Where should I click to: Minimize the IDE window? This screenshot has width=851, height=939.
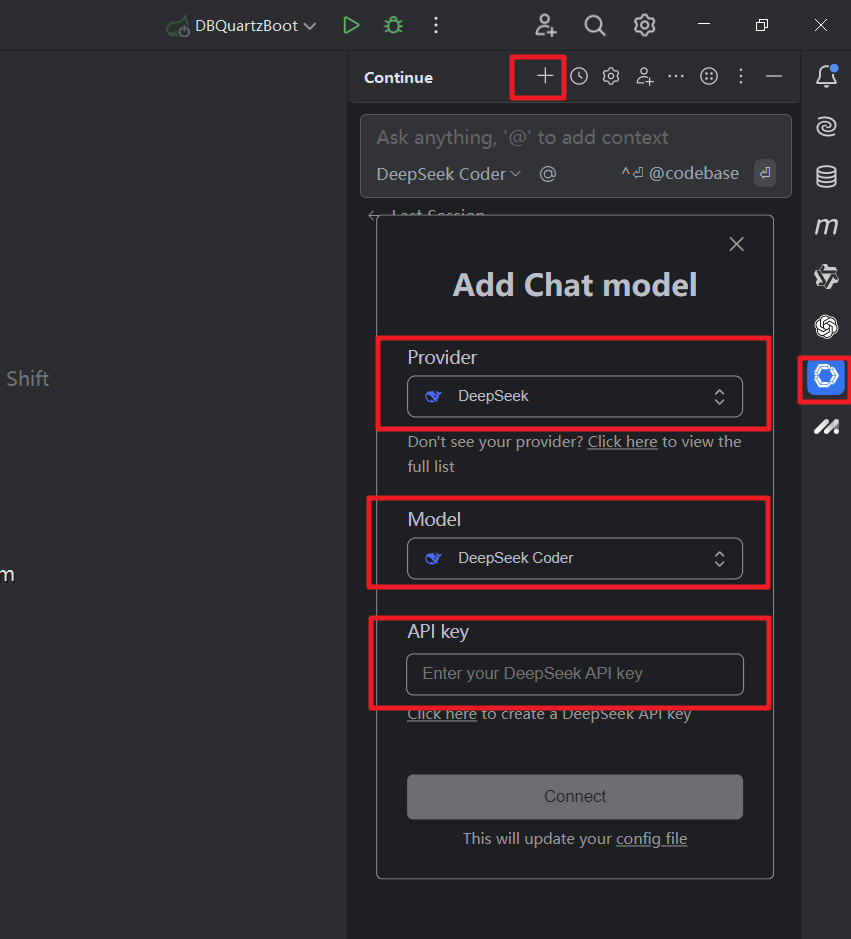click(x=704, y=25)
